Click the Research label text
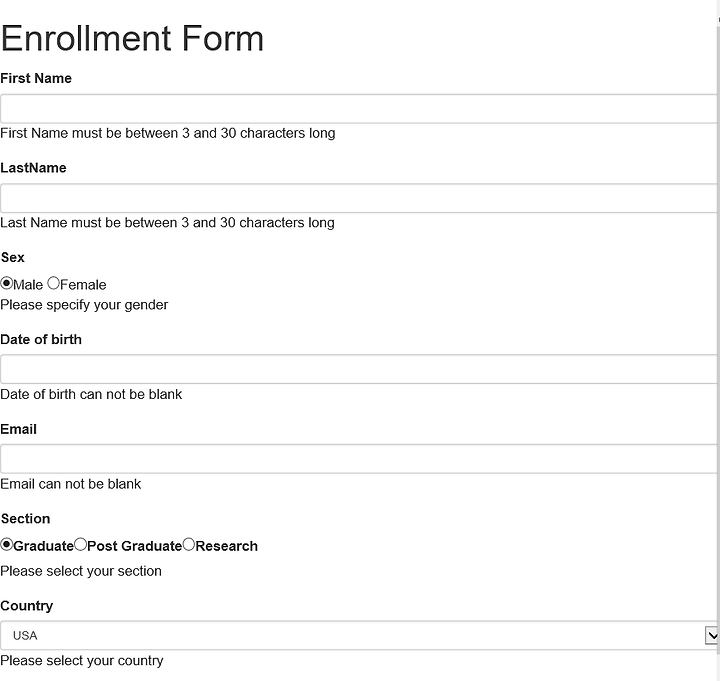 click(x=226, y=546)
